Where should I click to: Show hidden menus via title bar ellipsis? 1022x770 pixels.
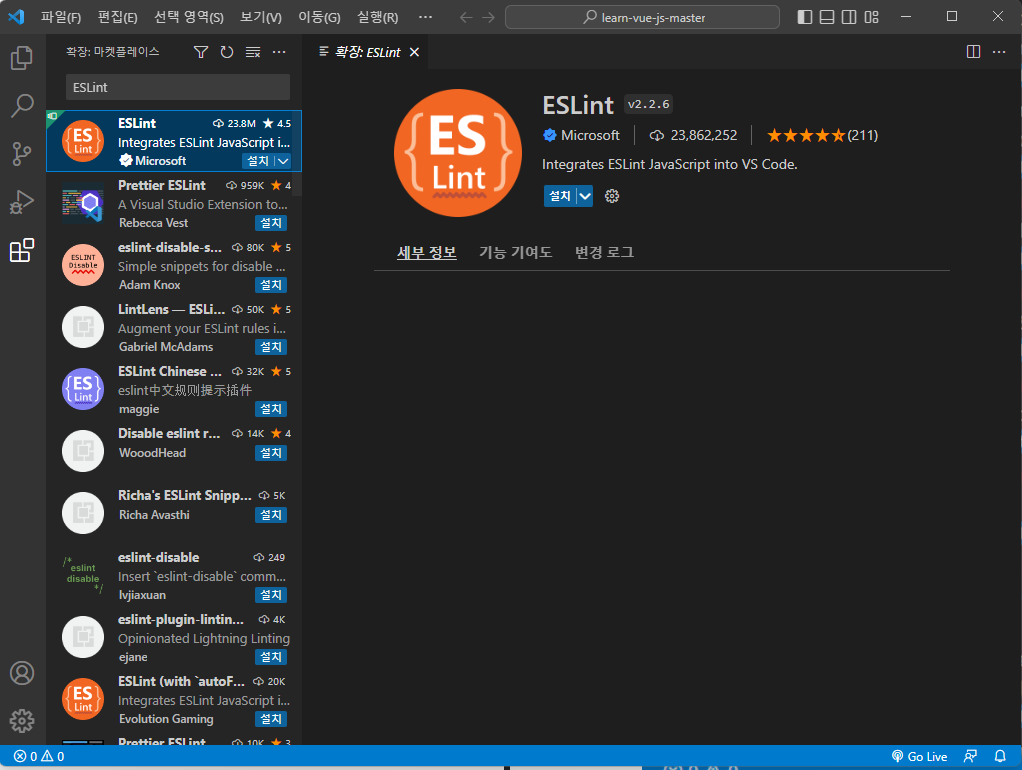click(425, 17)
